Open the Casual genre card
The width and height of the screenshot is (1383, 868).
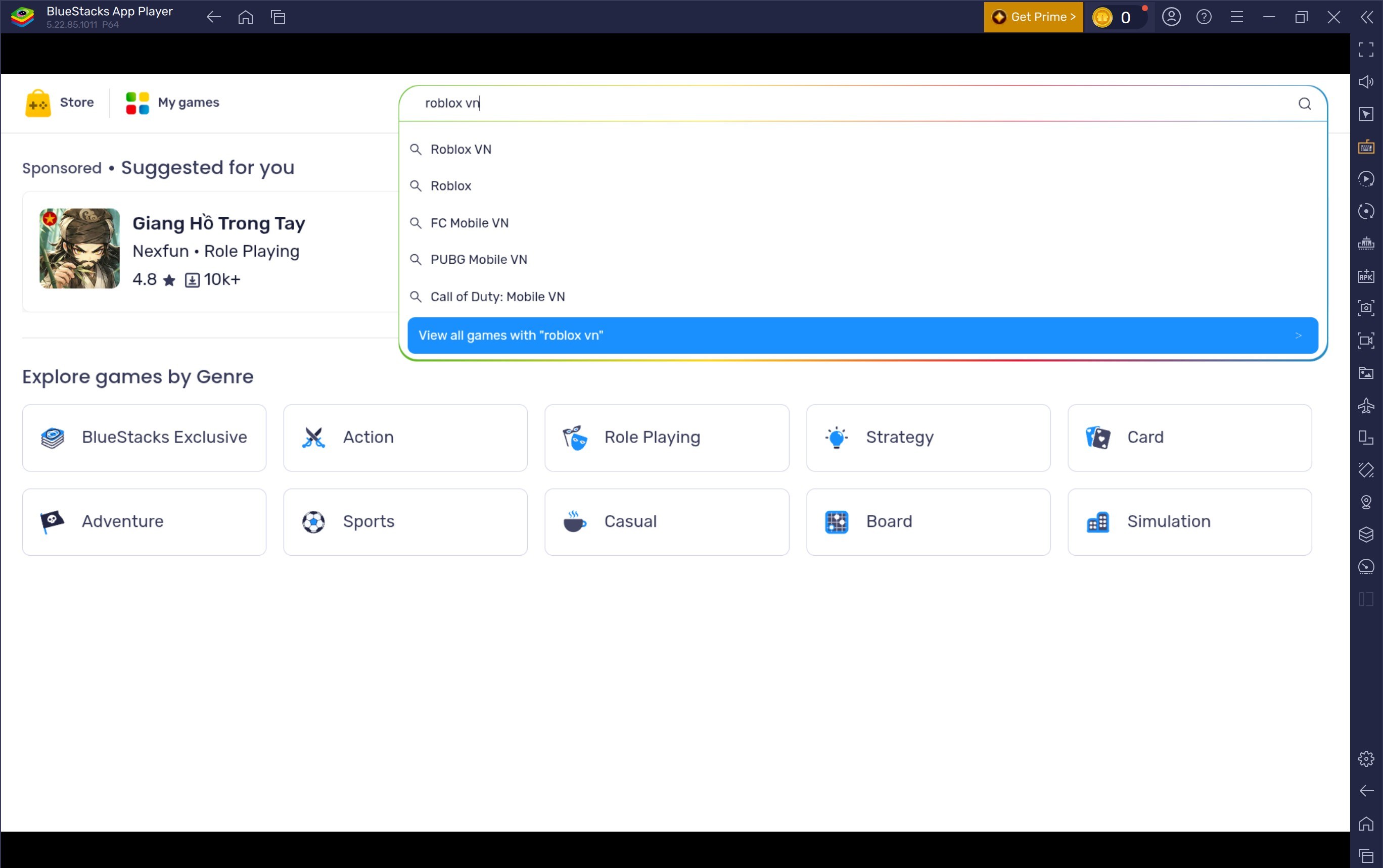point(667,522)
